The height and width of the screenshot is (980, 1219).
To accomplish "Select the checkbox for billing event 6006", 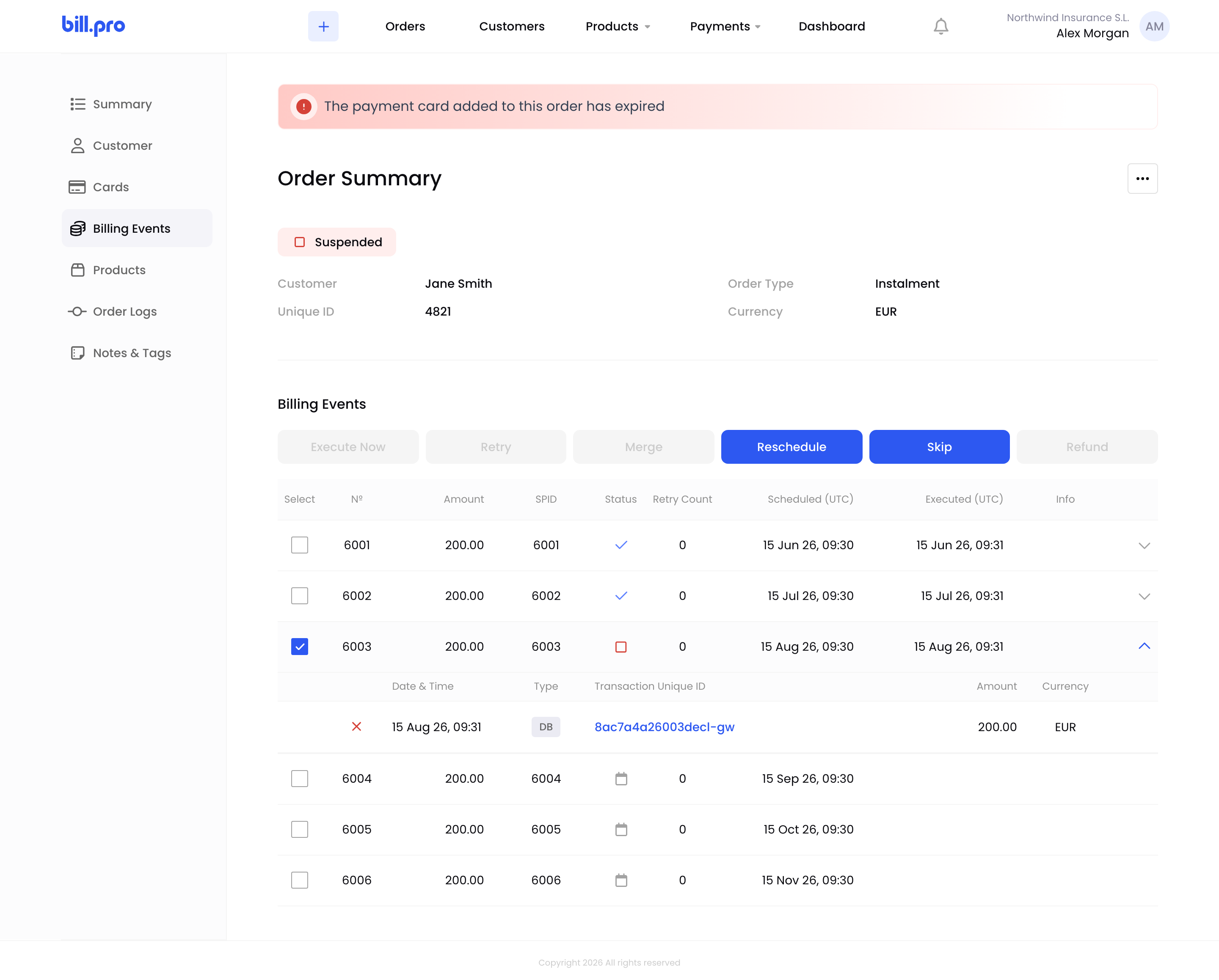I will click(300, 880).
